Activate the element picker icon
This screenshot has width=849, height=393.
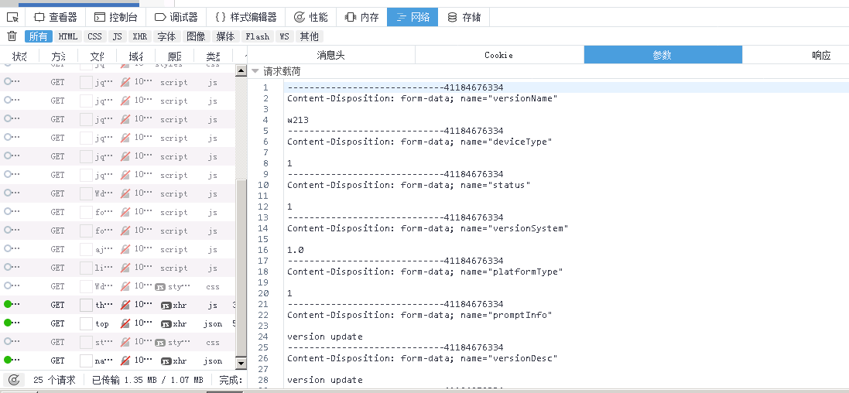(12, 17)
